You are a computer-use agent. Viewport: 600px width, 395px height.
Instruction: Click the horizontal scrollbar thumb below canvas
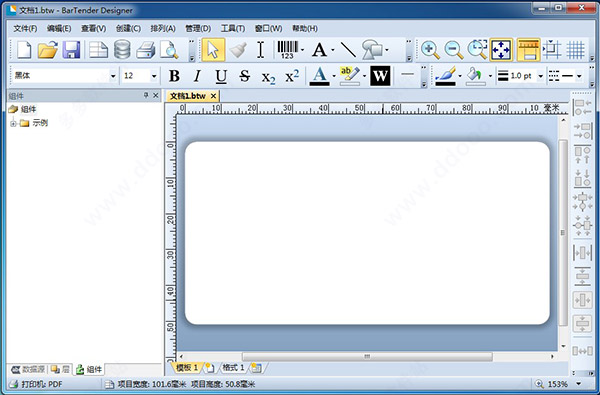367,357
